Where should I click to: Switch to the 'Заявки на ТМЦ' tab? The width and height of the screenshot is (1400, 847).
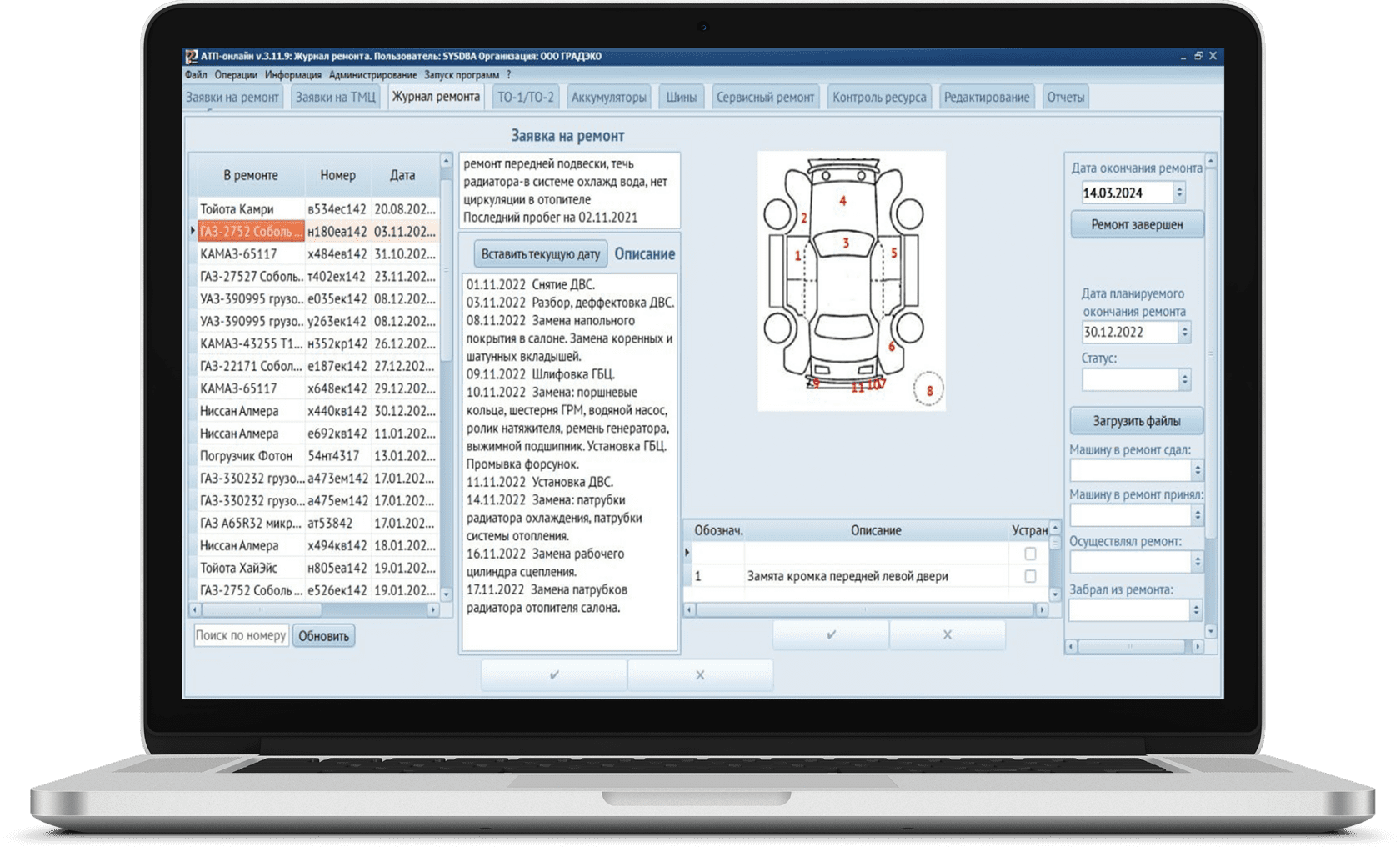click(336, 98)
